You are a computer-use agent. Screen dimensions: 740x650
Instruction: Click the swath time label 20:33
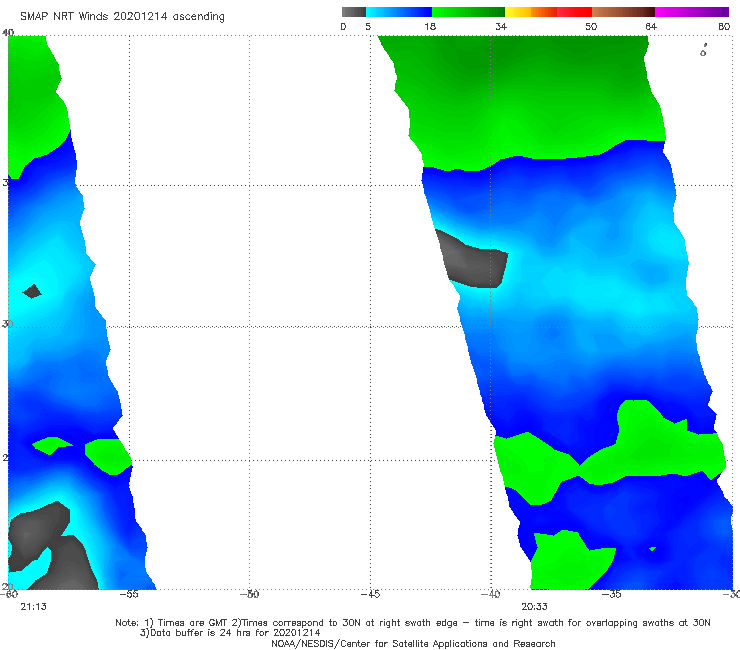tap(534, 607)
